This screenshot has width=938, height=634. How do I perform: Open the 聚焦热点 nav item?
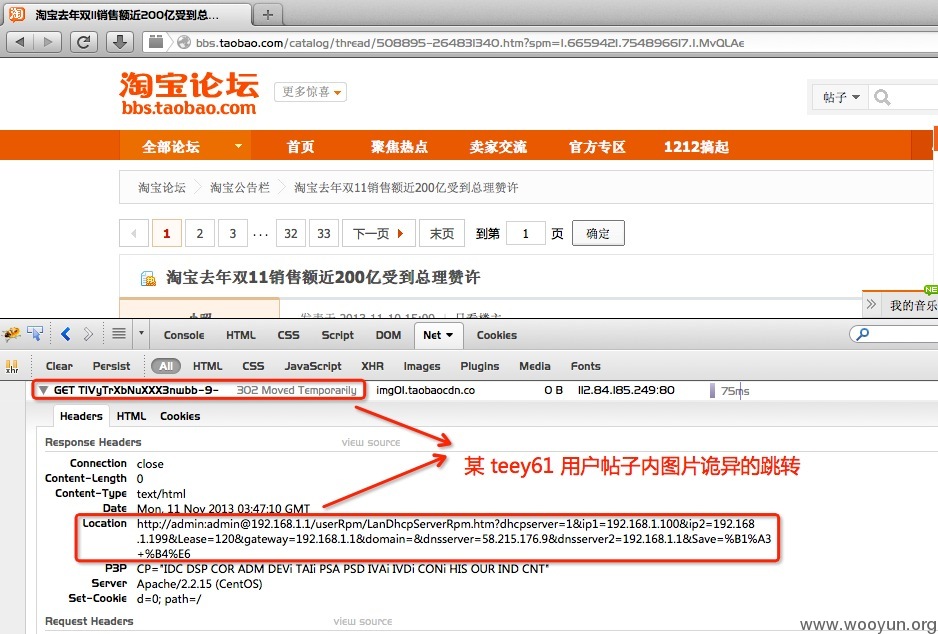[399, 147]
